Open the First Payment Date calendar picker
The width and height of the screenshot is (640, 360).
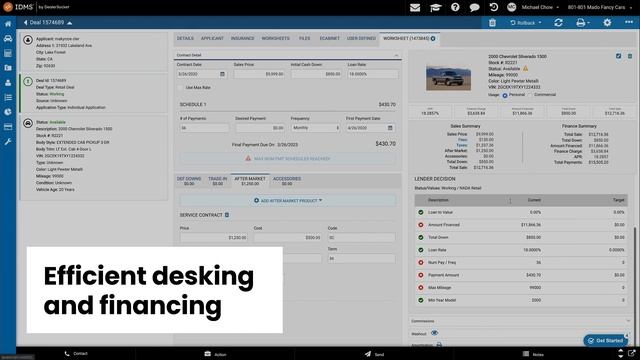point(390,128)
